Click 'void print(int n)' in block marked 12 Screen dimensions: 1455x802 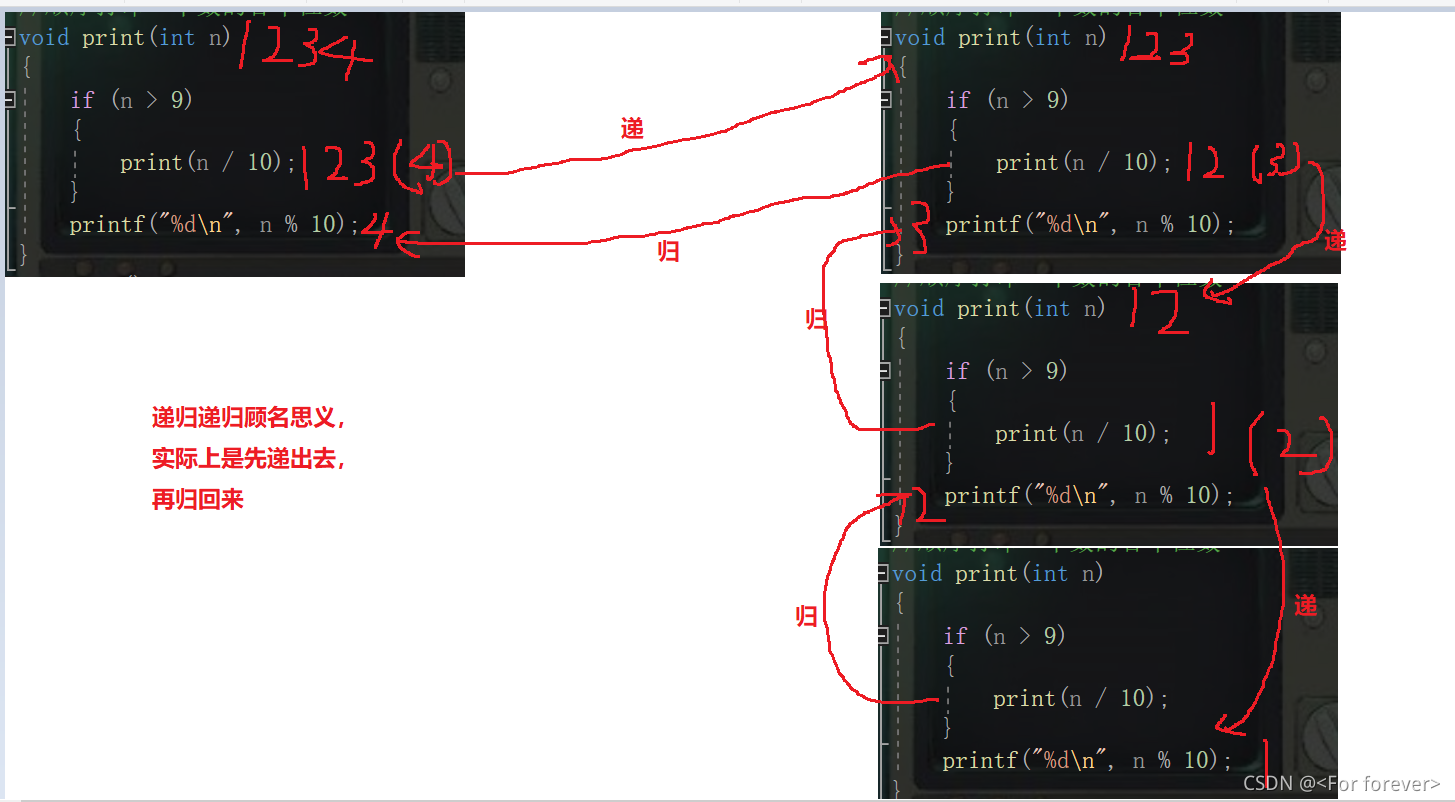[x=1000, y=309]
